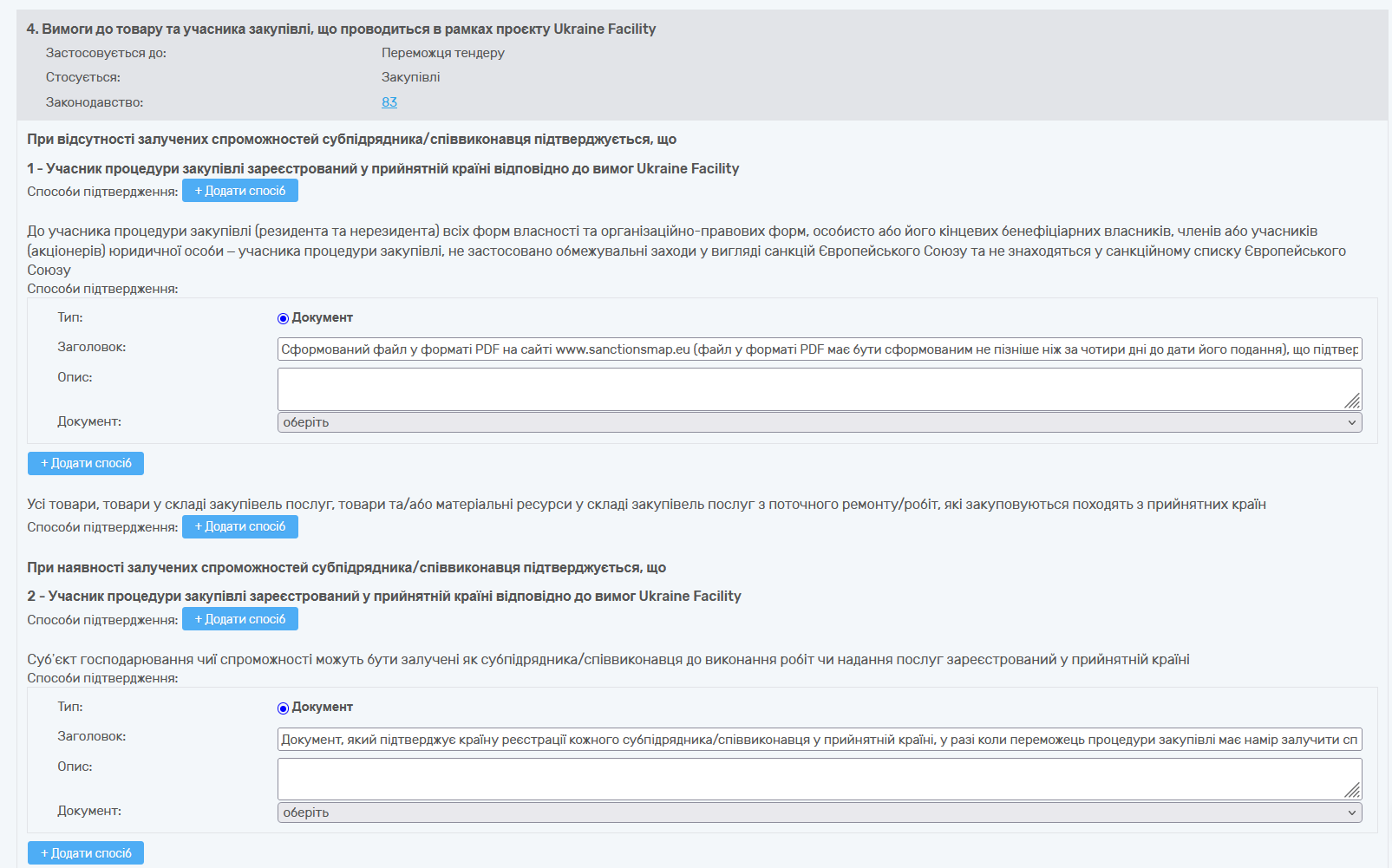Click the heading '2 - Учасник процедури закупівлі'
The width and height of the screenshot is (1392, 868).
(383, 596)
